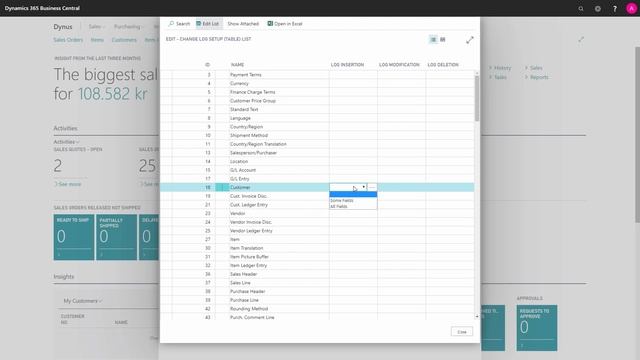Select the Payment Terms row
The image size is (640, 360).
317,75
